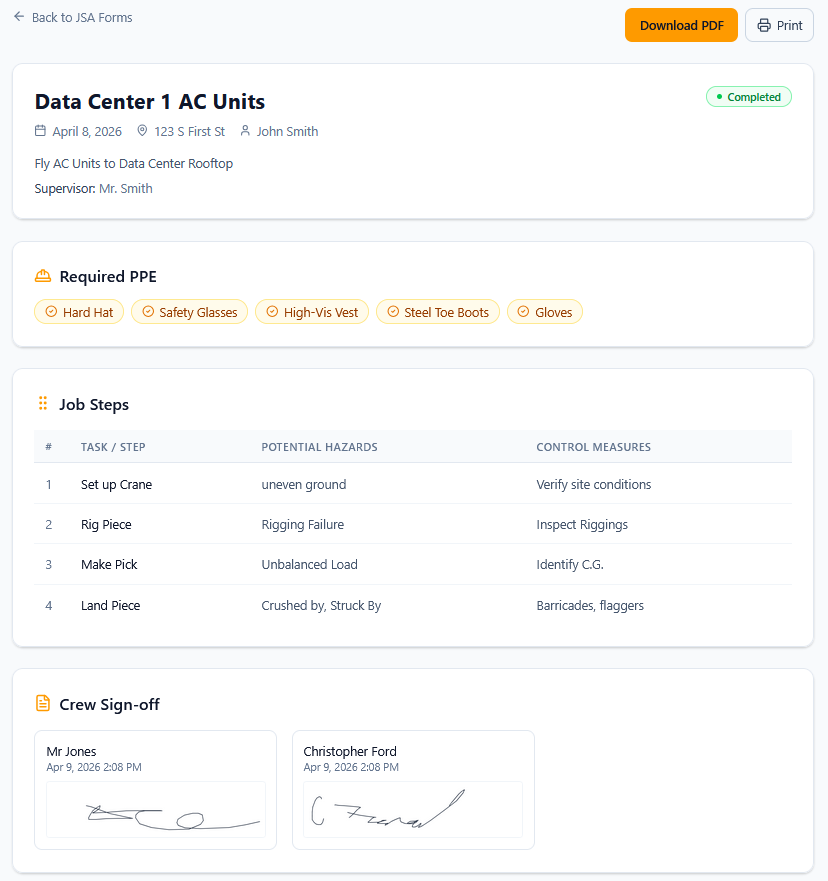Click the calendar icon beside April 8, 2026
The width and height of the screenshot is (828, 881).
[x=40, y=131]
